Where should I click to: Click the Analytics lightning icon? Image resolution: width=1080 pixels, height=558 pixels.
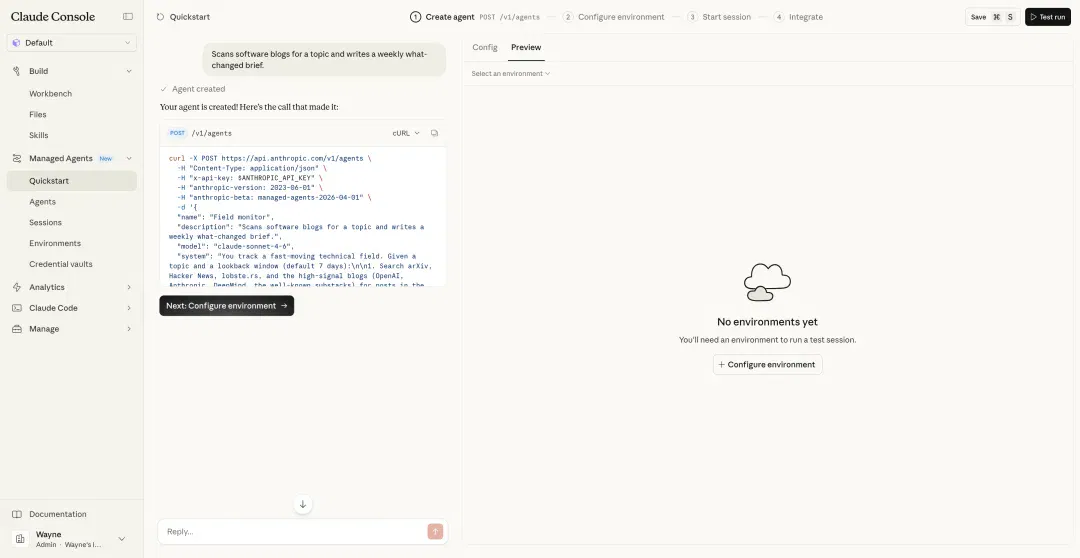click(17, 287)
